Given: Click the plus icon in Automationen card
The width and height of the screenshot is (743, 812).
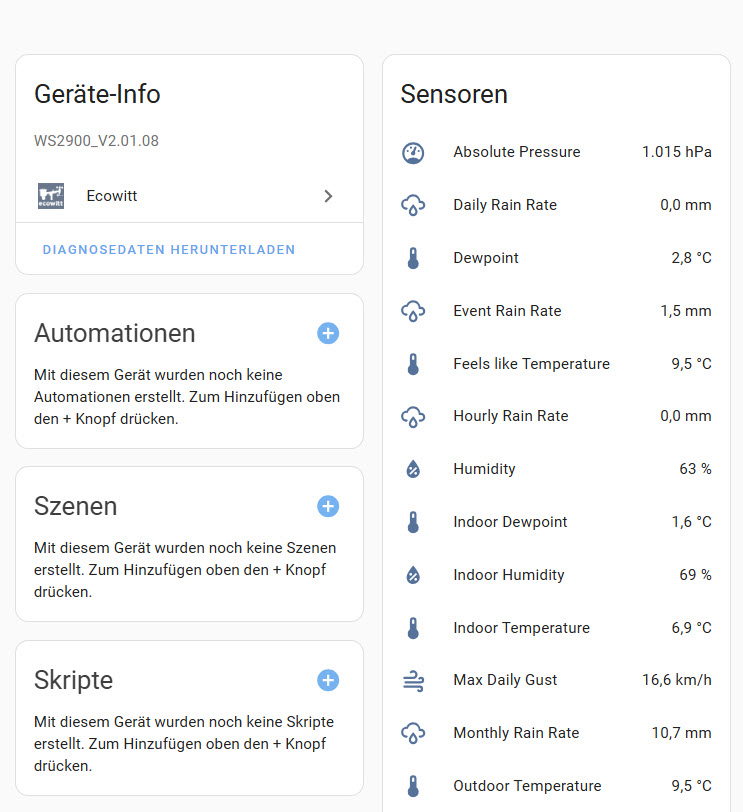Looking at the screenshot, I should 328,333.
